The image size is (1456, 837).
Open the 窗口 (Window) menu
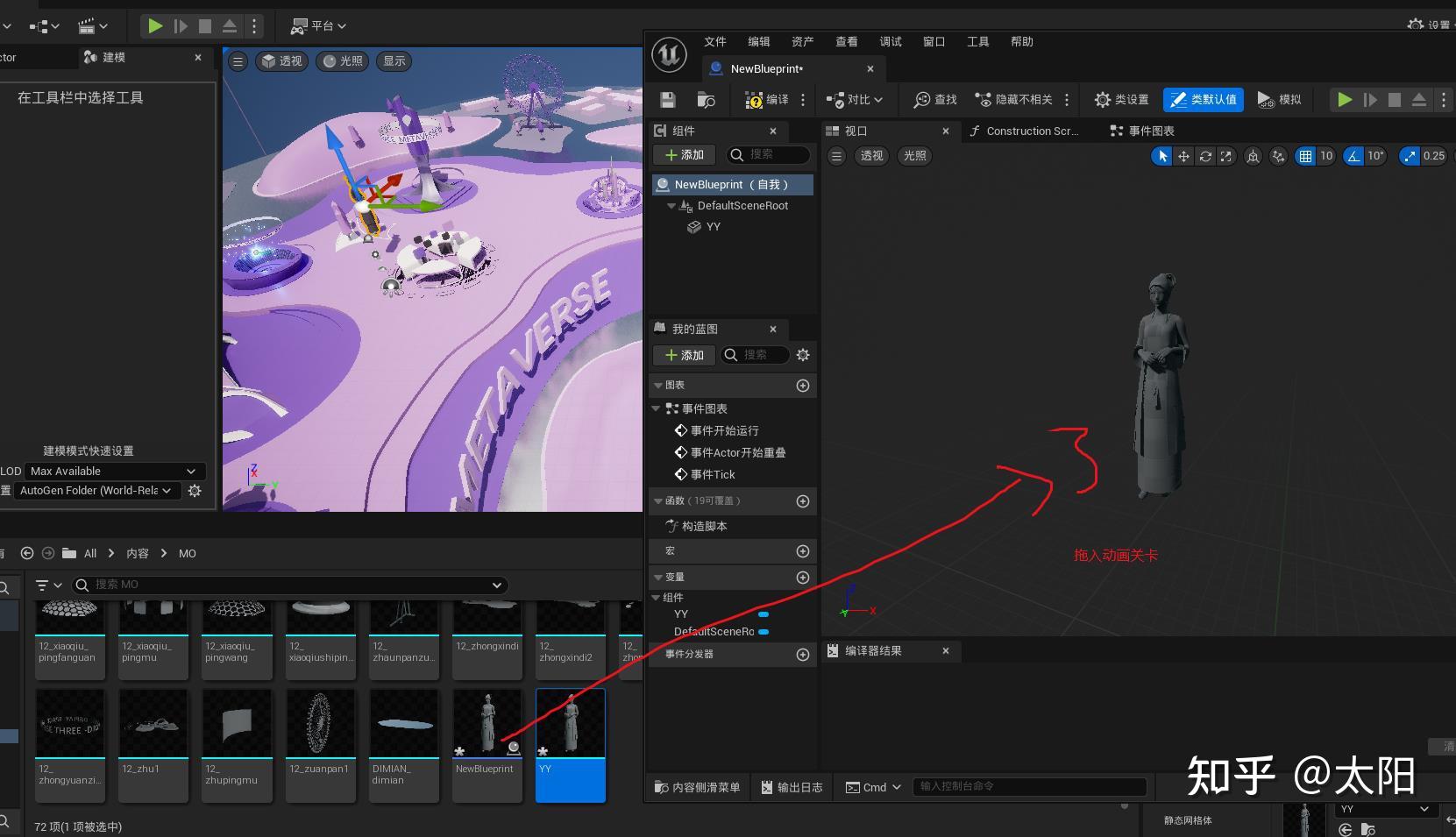(933, 41)
